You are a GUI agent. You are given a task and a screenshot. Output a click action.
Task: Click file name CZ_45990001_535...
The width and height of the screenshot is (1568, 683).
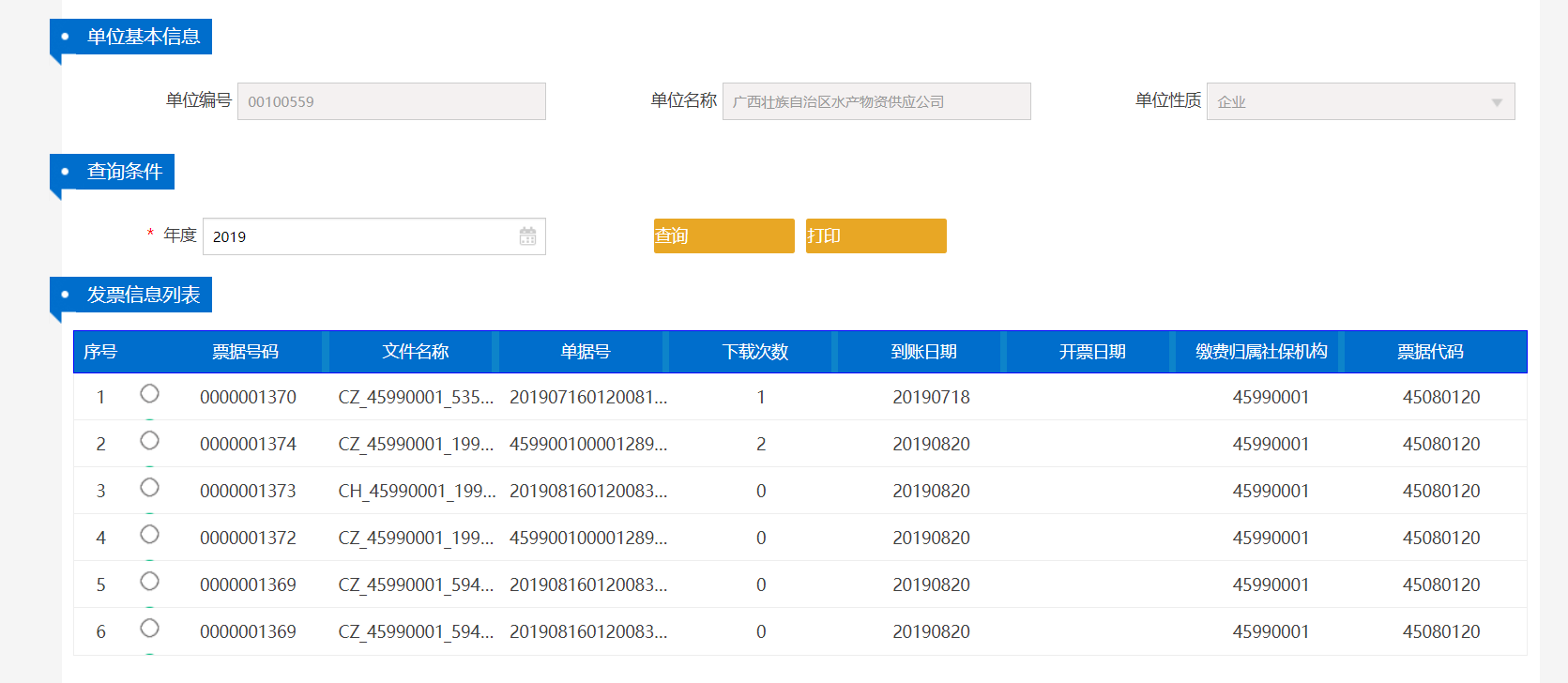(416, 397)
